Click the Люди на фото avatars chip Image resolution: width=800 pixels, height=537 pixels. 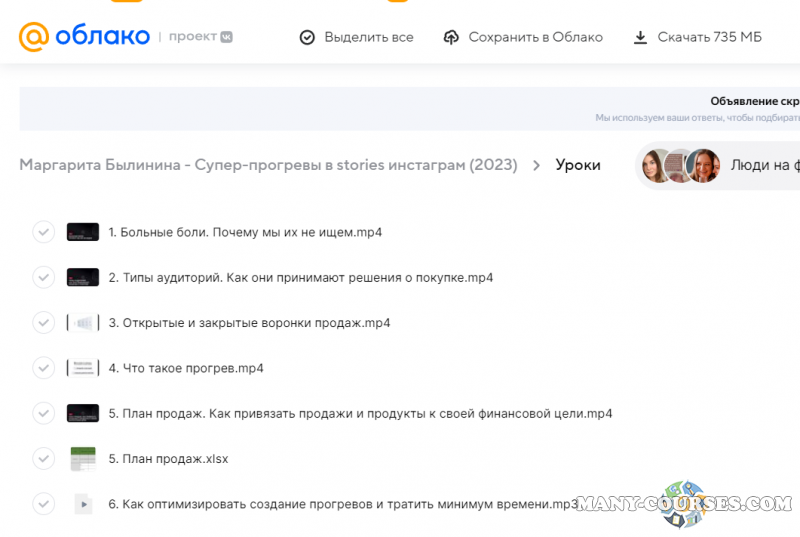[720, 165]
